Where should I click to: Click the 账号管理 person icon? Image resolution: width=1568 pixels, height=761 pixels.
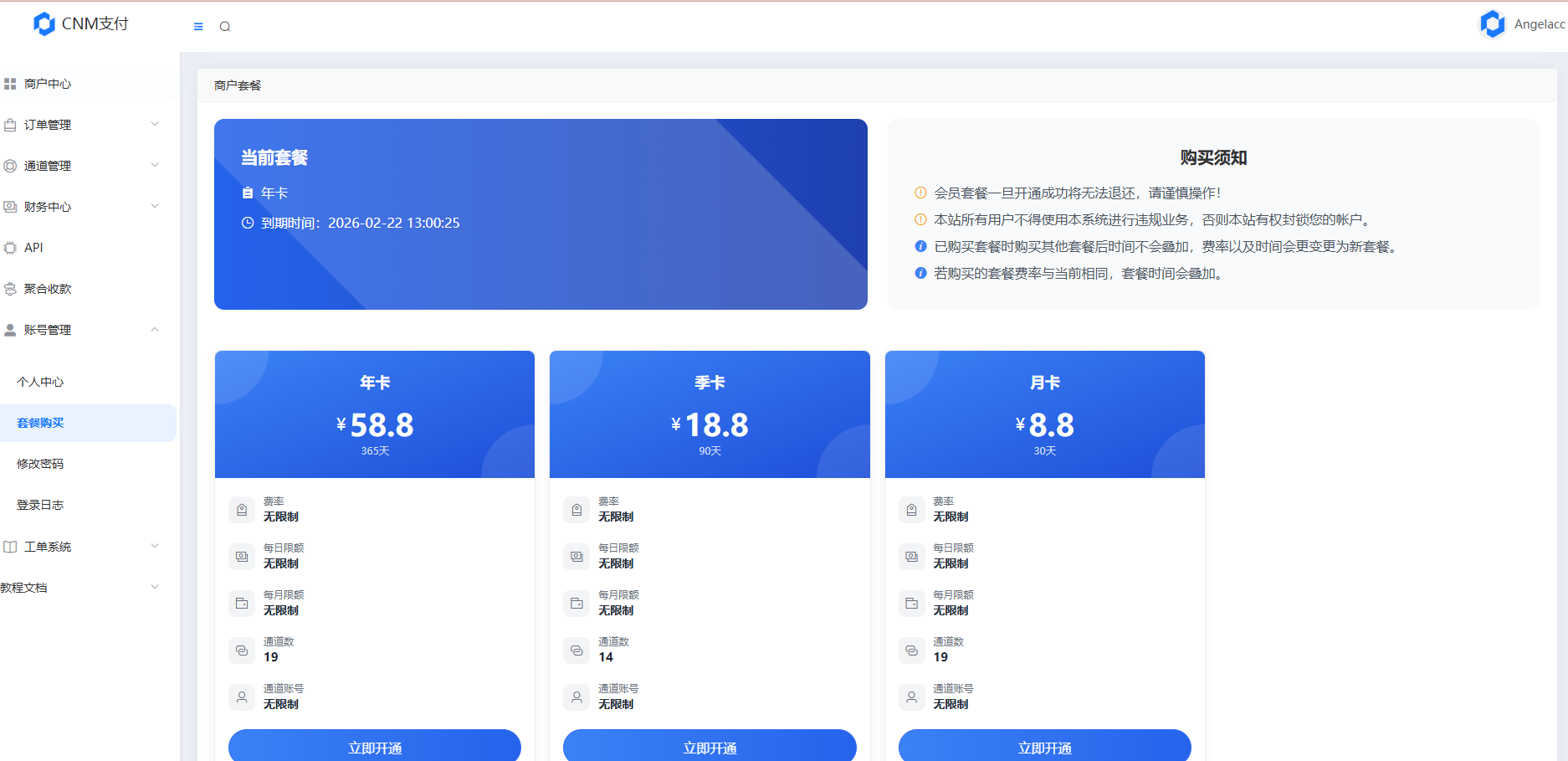click(x=10, y=330)
